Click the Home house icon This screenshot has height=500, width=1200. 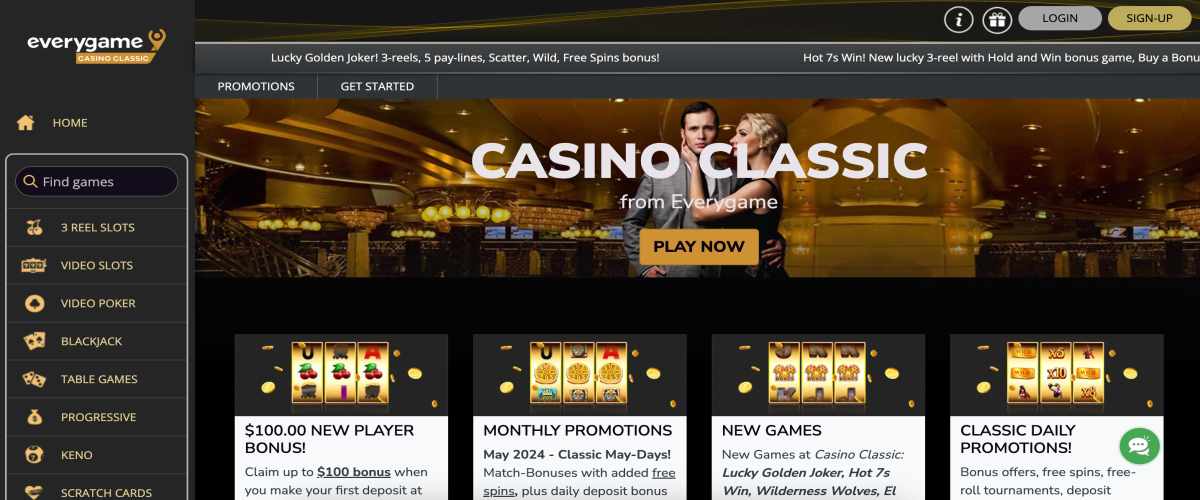click(26, 123)
